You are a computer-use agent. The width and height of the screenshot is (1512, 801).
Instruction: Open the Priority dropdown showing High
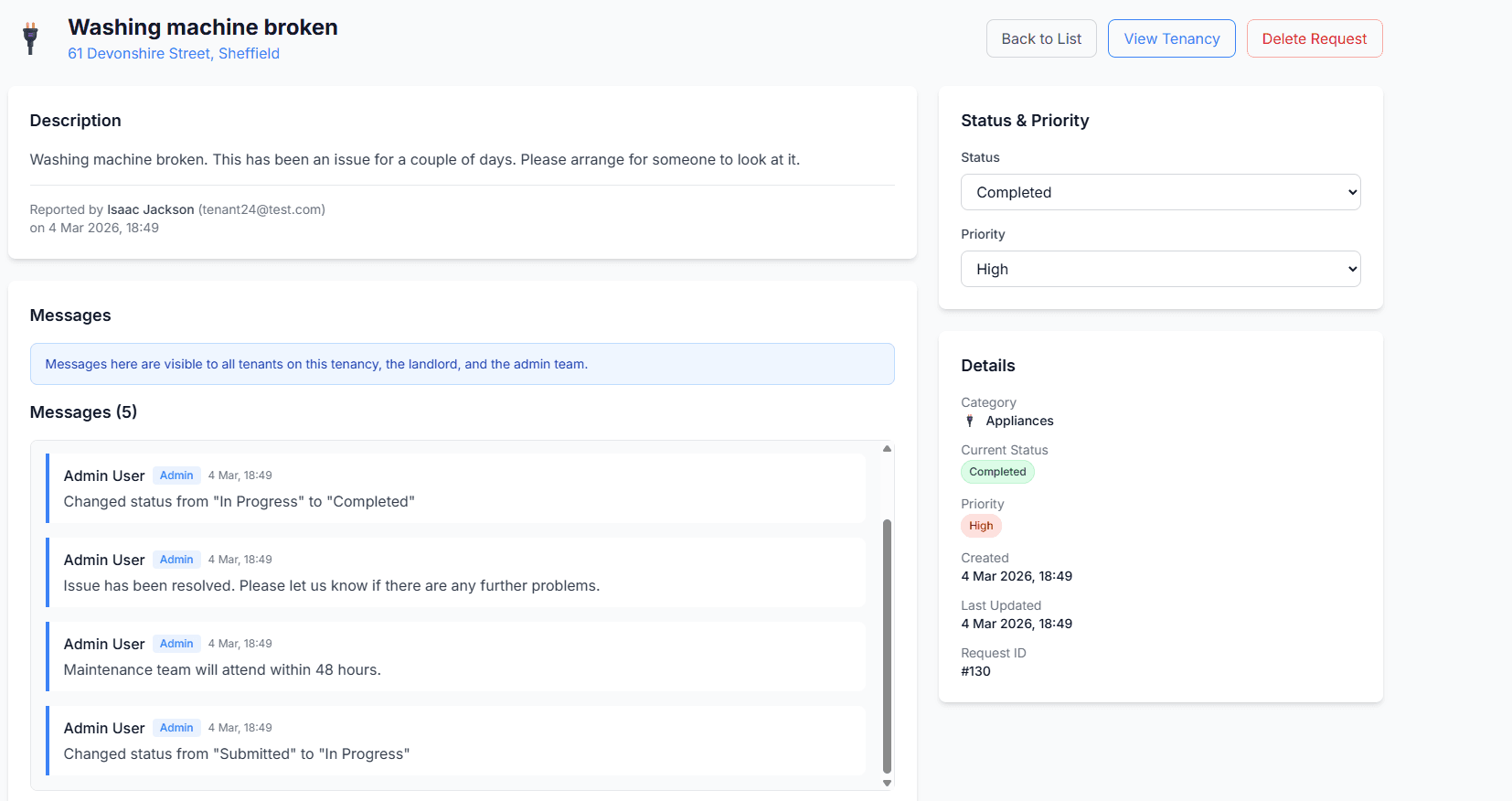[x=1160, y=269]
